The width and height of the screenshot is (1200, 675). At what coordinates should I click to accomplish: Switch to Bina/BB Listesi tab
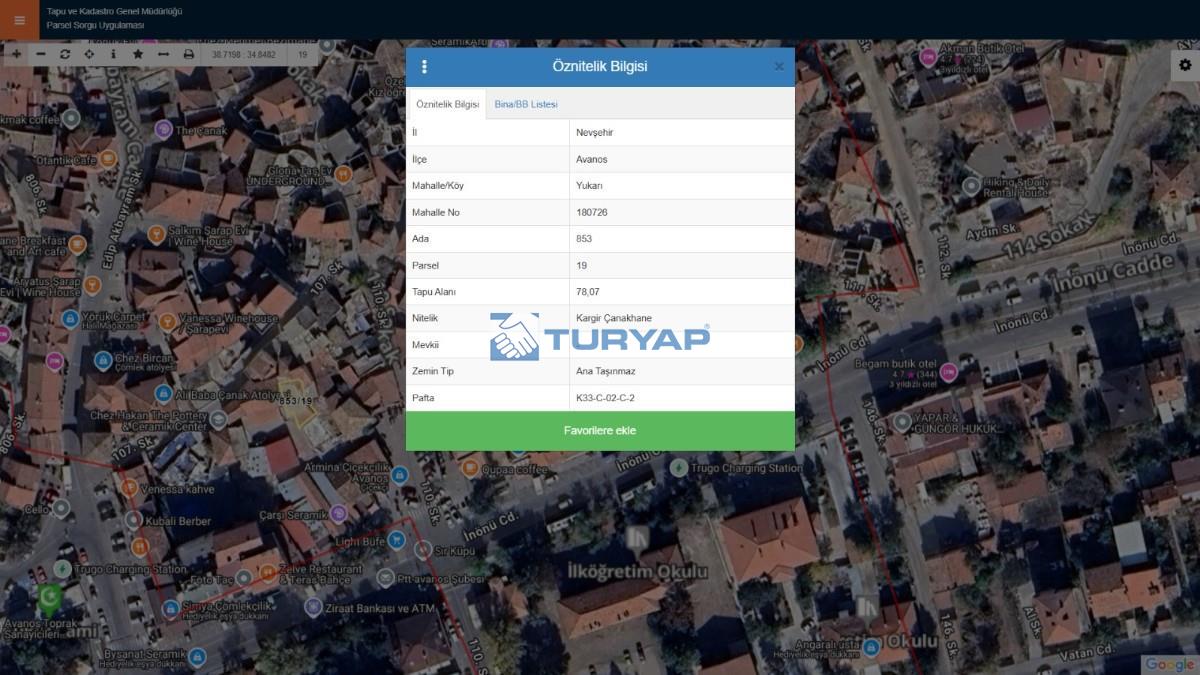coord(526,104)
